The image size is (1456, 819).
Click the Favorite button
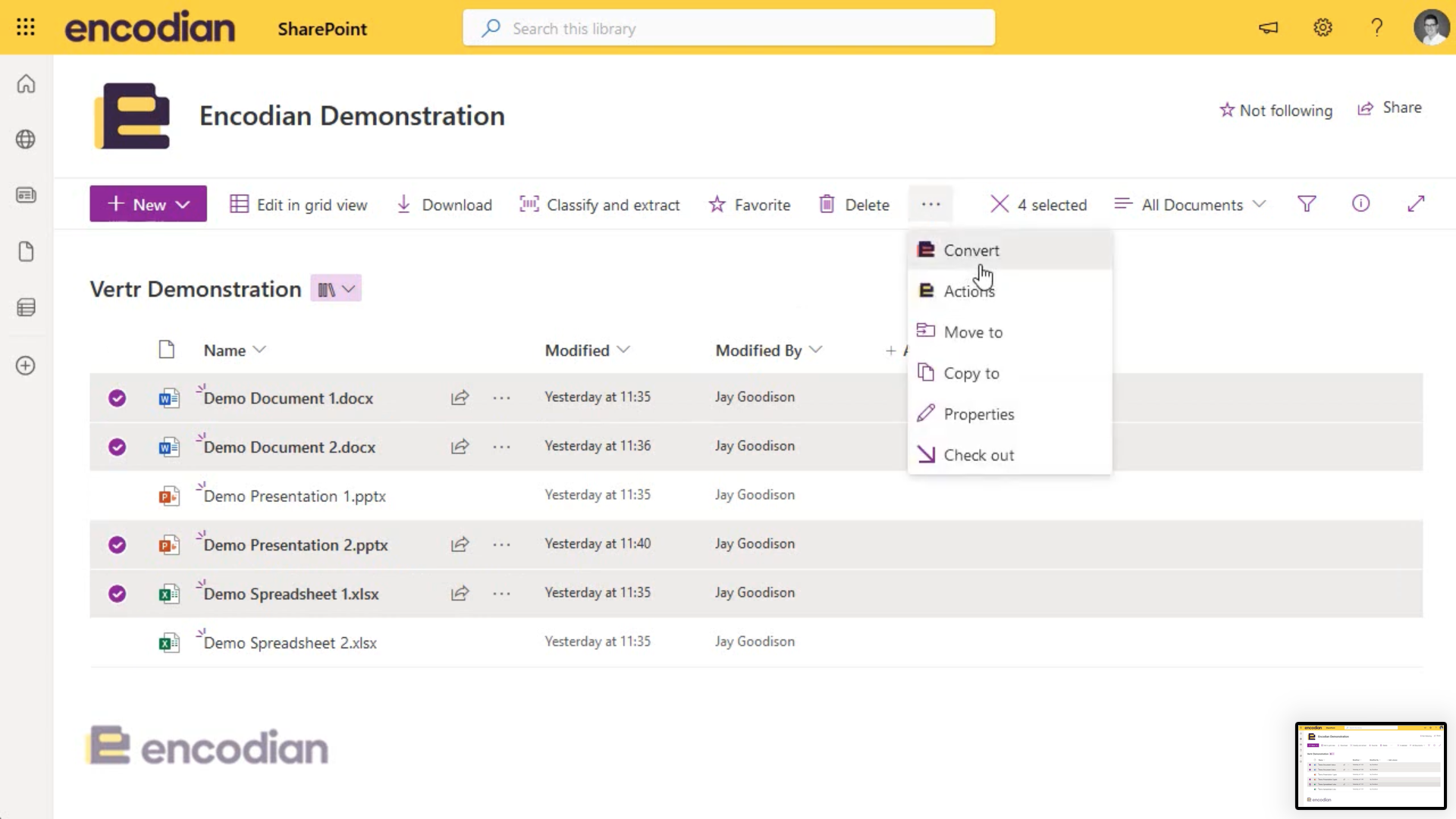pyautogui.click(x=749, y=205)
